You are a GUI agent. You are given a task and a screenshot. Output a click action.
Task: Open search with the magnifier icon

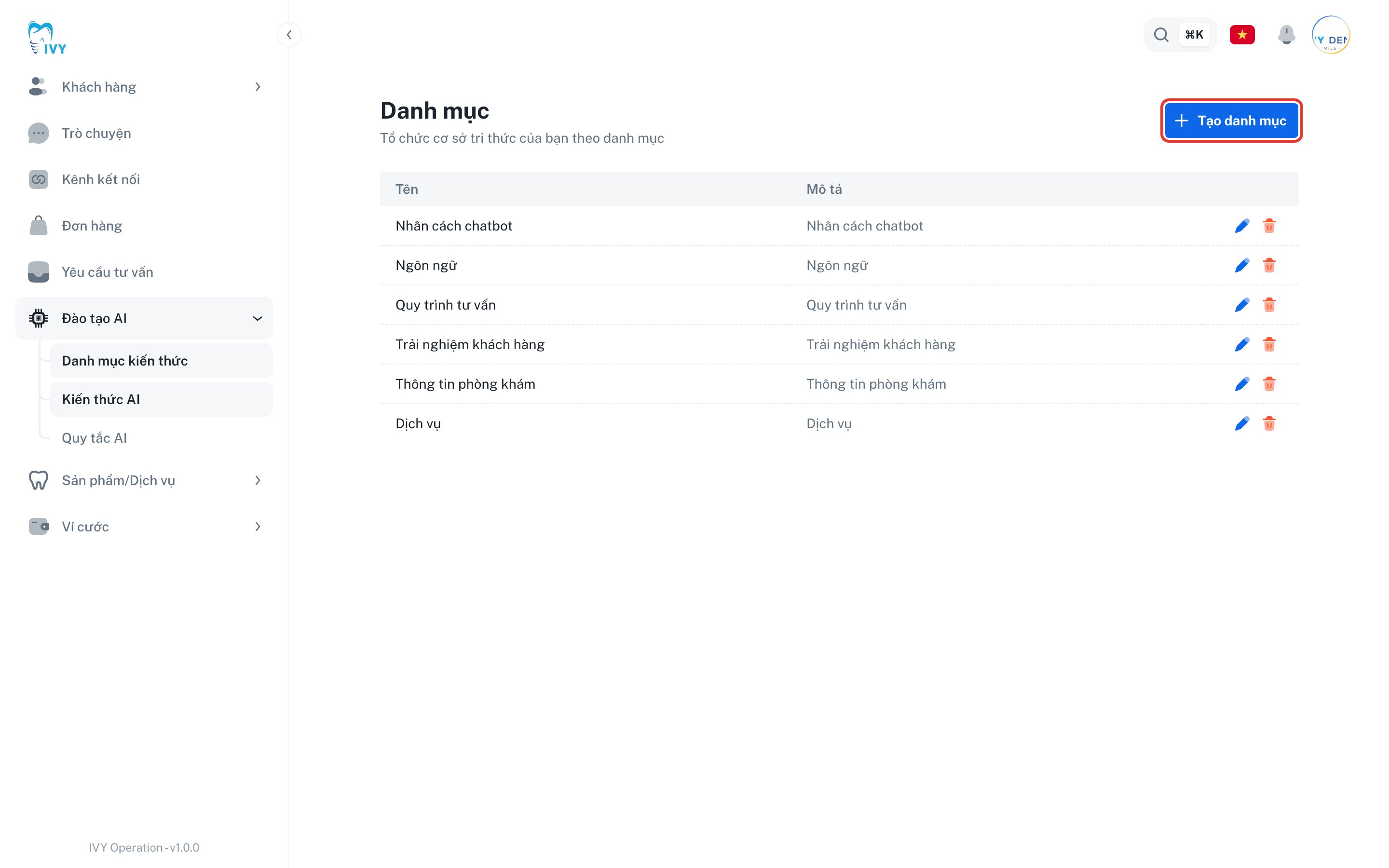(1161, 35)
